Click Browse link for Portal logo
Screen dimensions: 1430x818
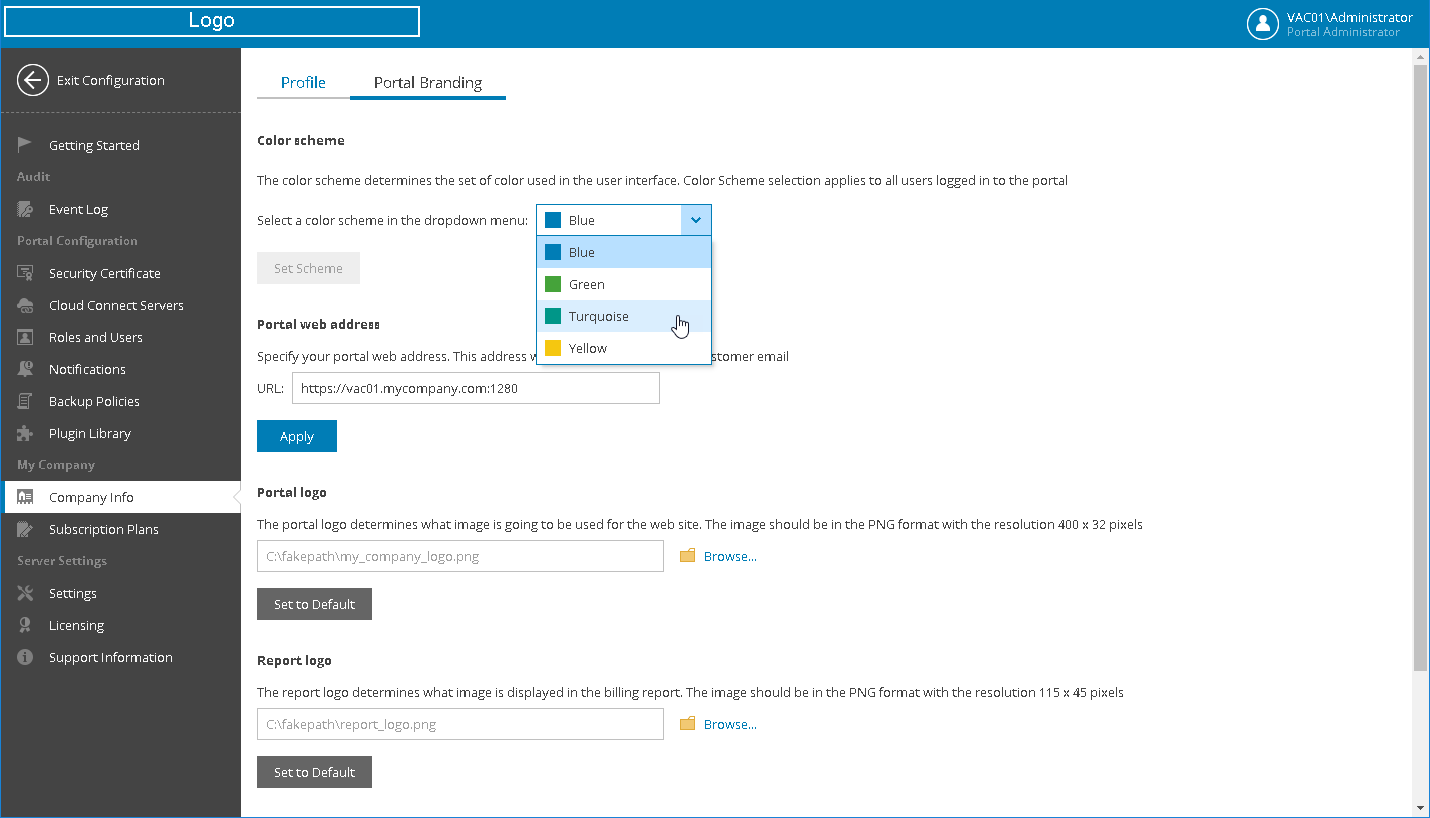pyautogui.click(x=730, y=556)
